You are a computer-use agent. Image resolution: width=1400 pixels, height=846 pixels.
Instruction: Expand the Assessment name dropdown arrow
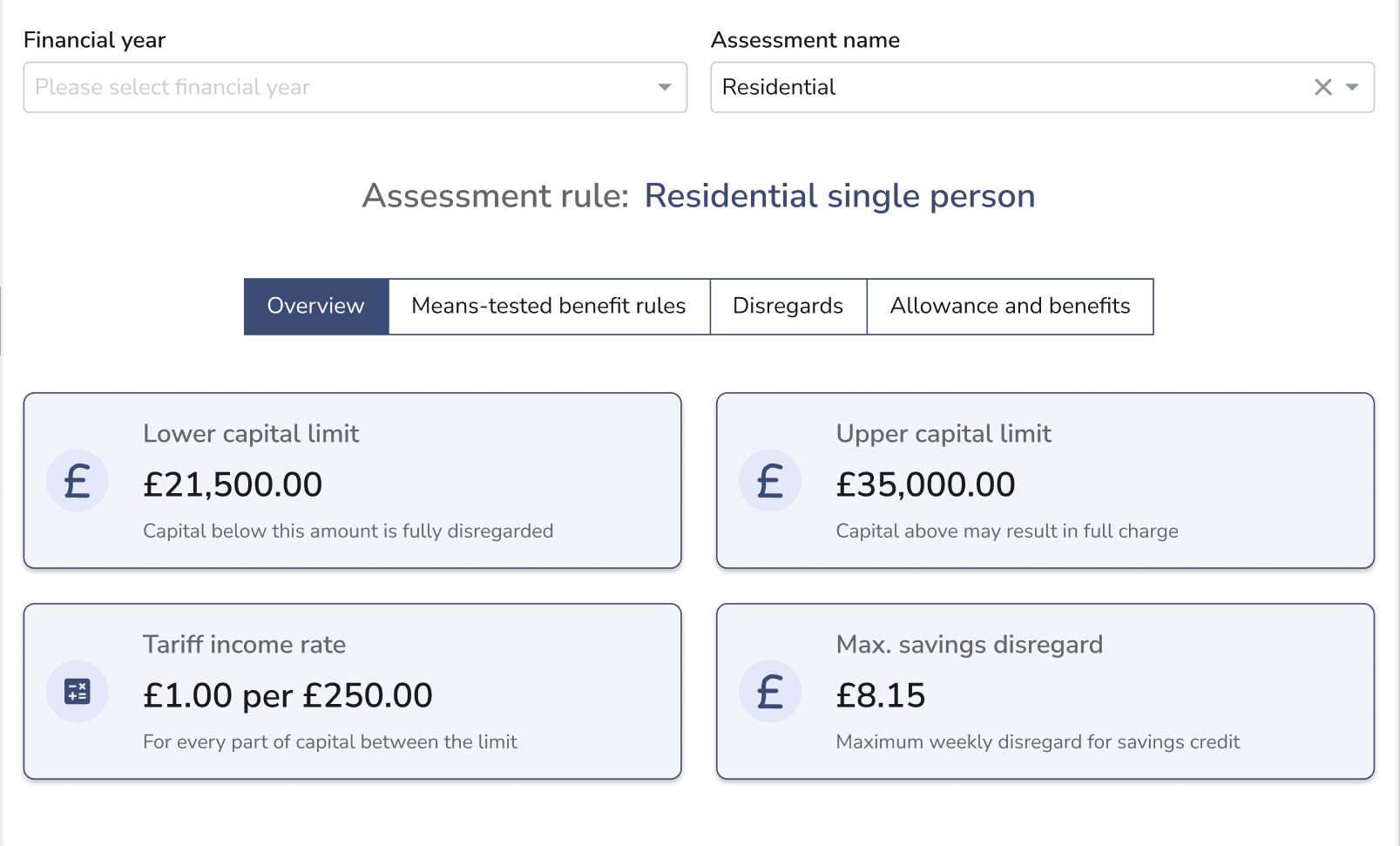pyautogui.click(x=1352, y=87)
